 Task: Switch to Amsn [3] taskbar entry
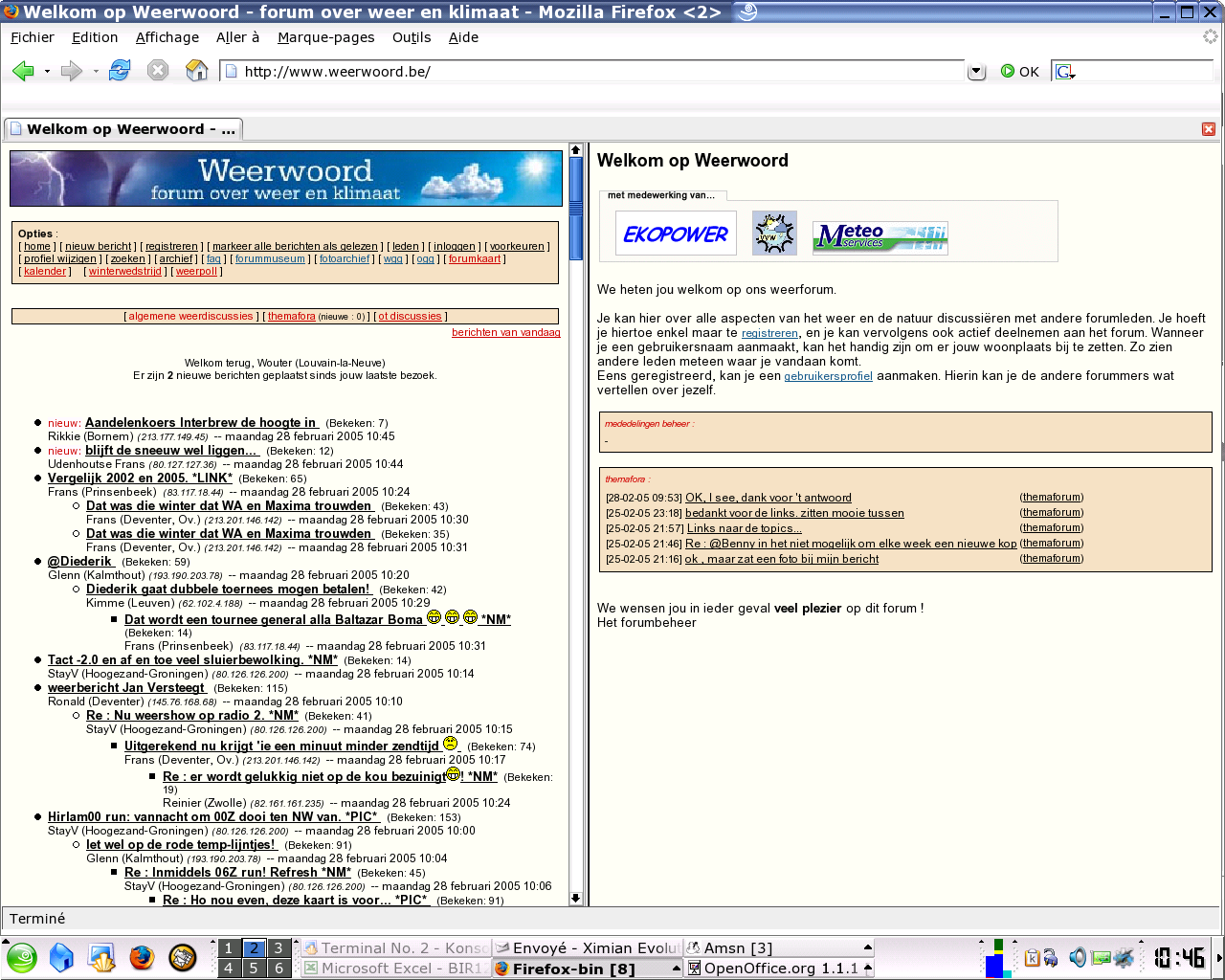point(779,948)
